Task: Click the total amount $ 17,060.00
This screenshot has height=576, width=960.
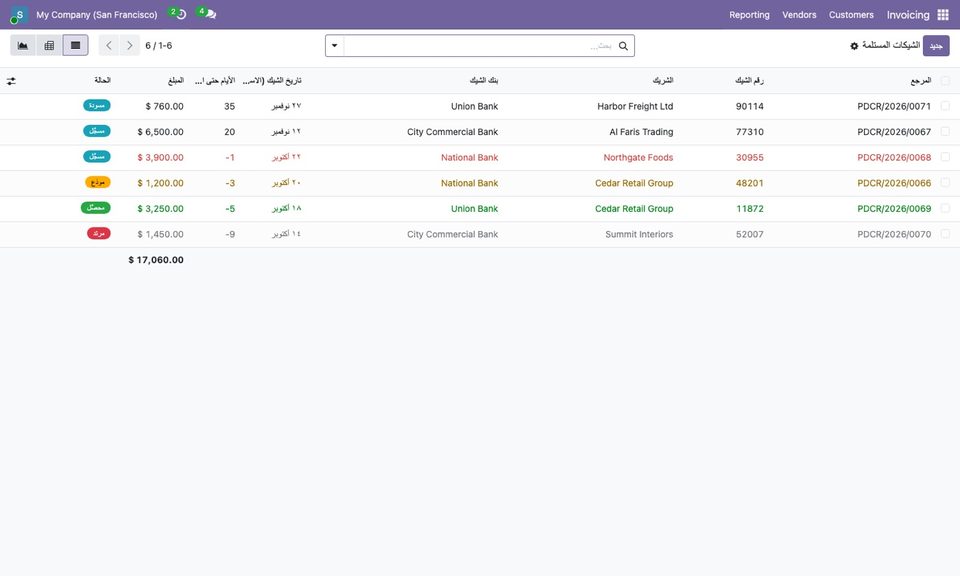Action: 156,260
